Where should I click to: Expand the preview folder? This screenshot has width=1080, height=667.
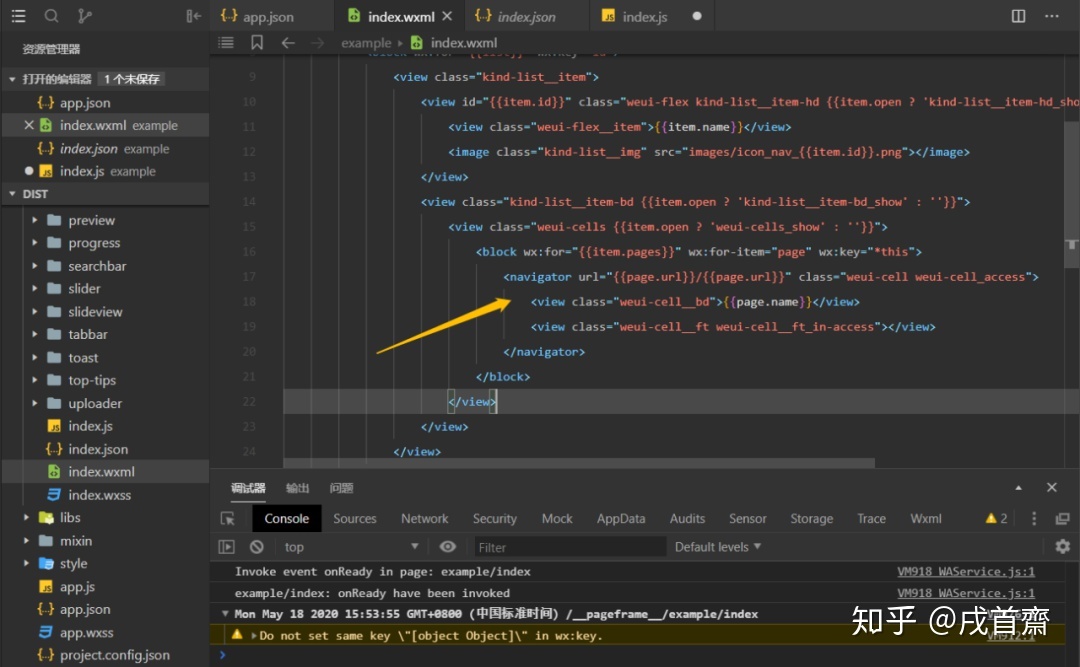(34, 220)
